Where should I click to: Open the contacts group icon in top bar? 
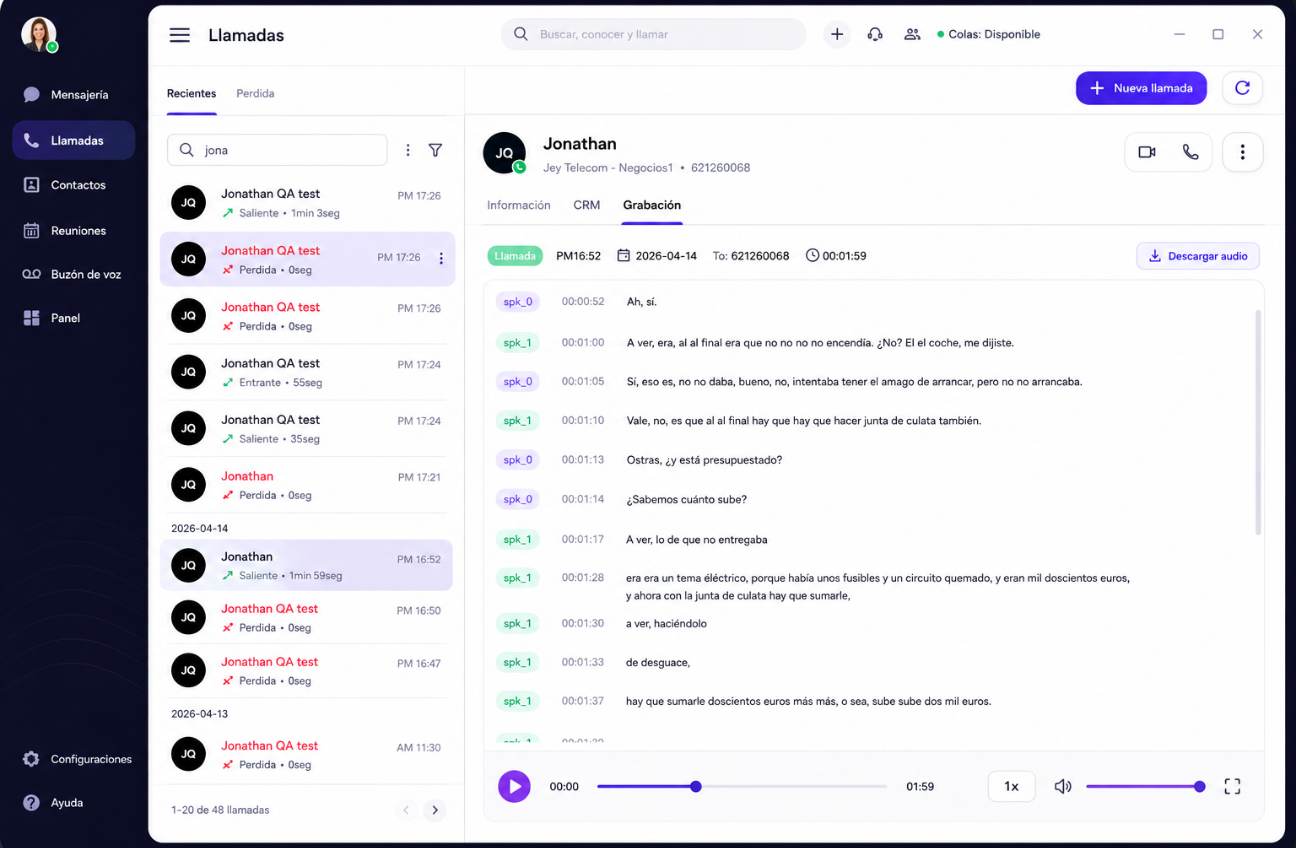(912, 34)
